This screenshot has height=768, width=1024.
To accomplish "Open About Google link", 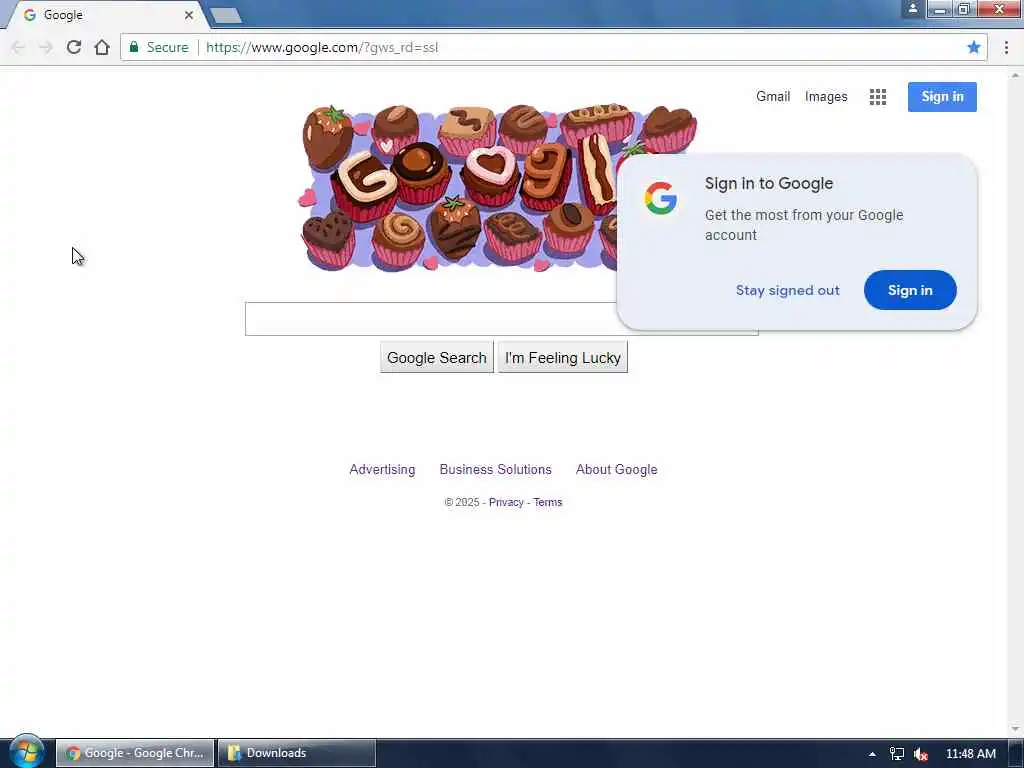I will [x=616, y=470].
